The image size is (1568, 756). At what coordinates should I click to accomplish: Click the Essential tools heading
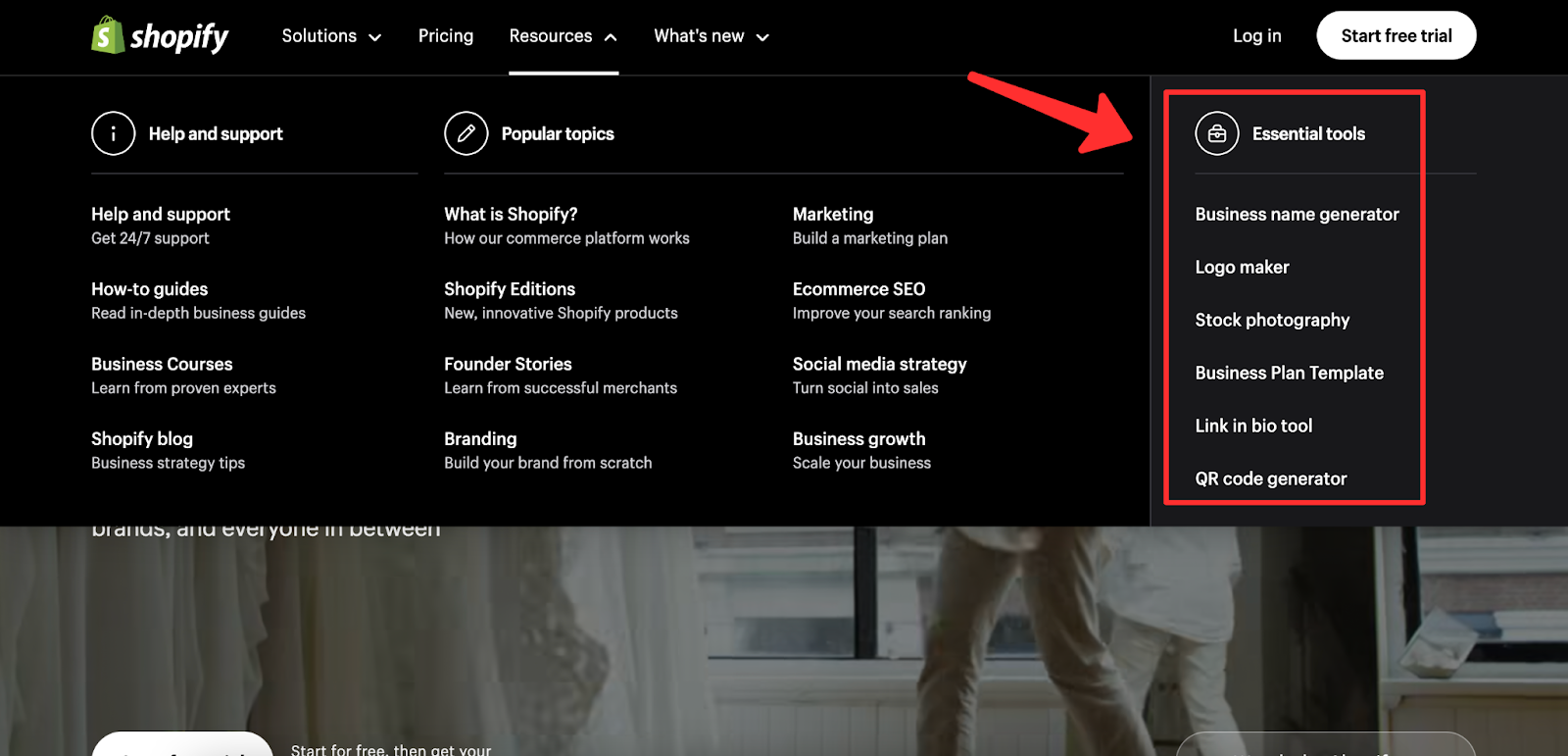point(1308,133)
